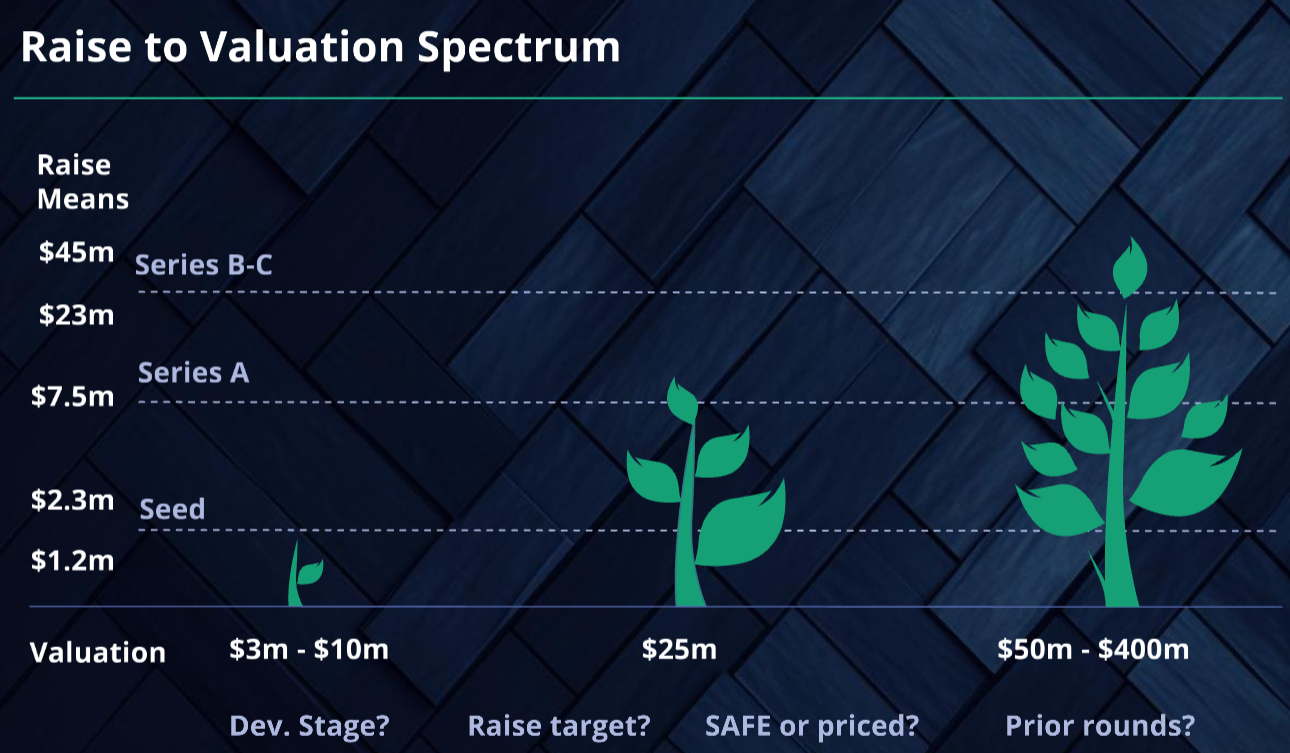Select the Series B-C label
Image resolution: width=1290 pixels, height=753 pixels.
204,265
